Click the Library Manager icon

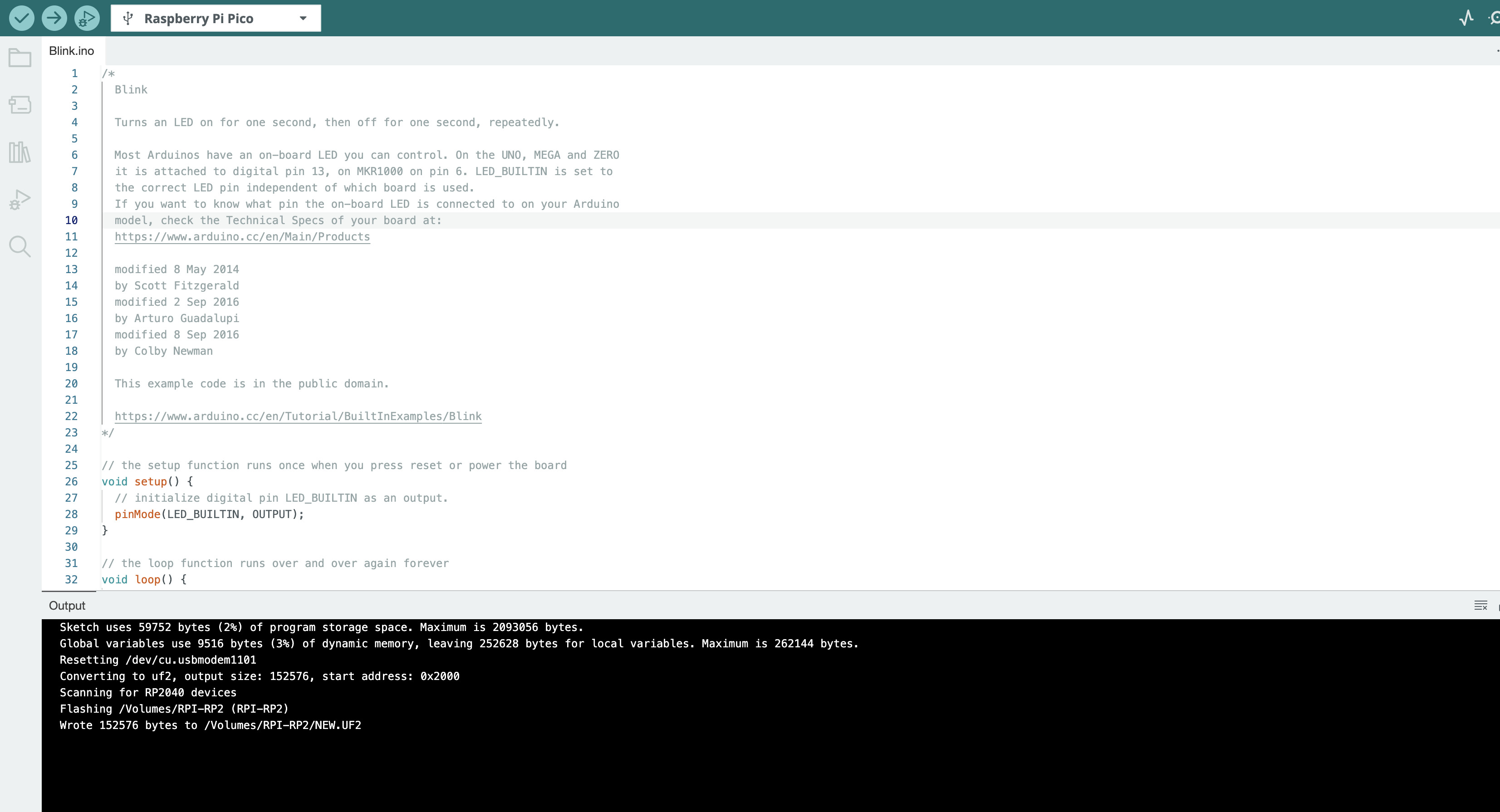pos(22,152)
